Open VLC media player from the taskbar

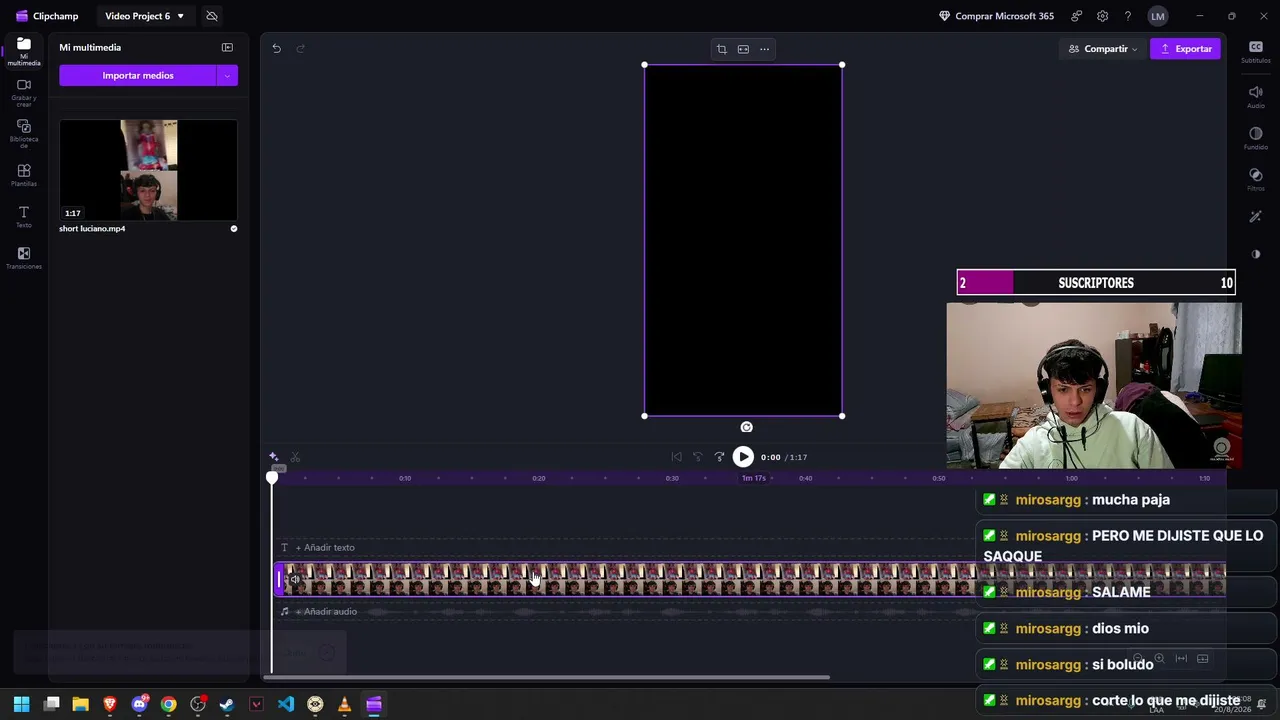pyautogui.click(x=344, y=704)
